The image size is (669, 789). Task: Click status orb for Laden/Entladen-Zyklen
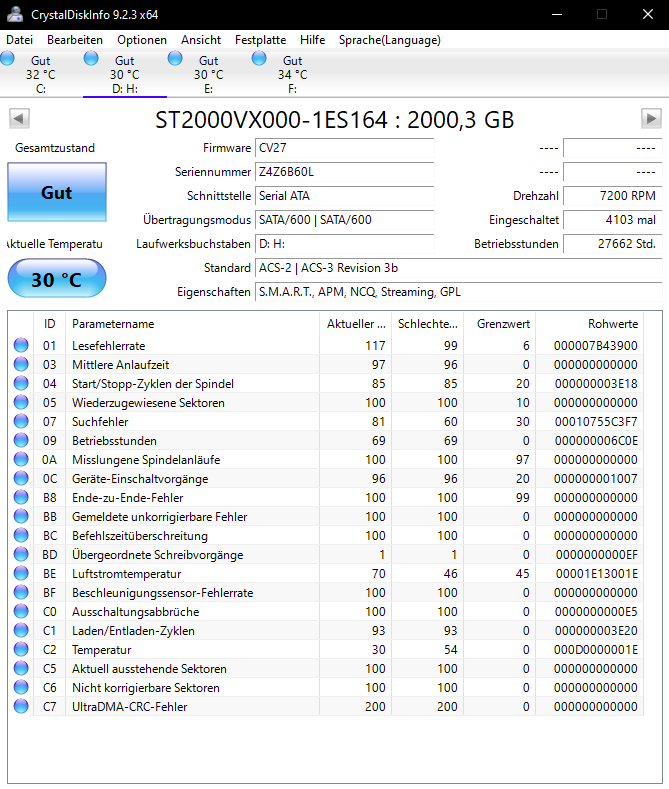(21, 630)
